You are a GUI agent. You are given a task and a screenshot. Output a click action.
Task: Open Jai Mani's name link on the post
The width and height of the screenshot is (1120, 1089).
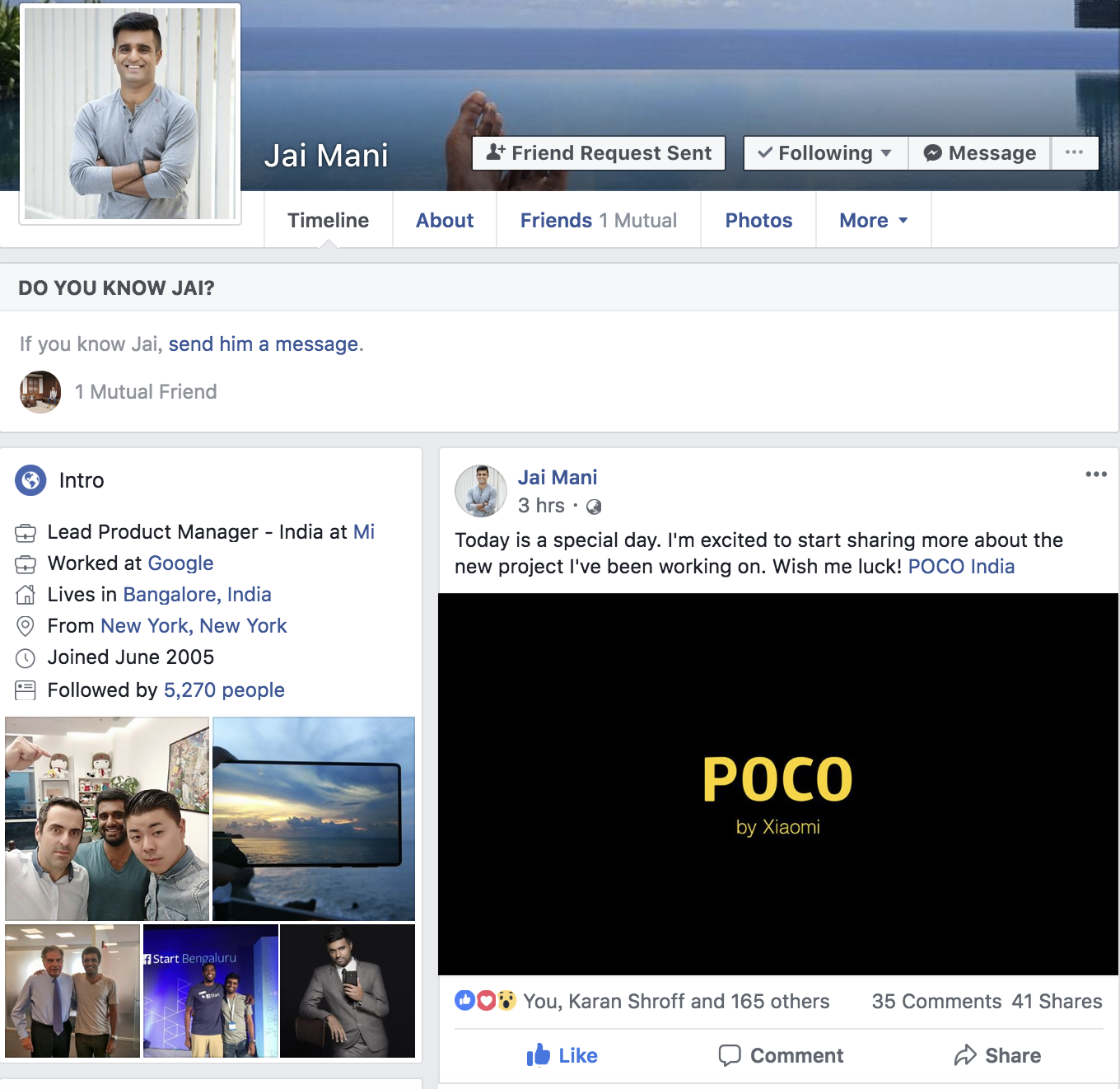(x=558, y=478)
